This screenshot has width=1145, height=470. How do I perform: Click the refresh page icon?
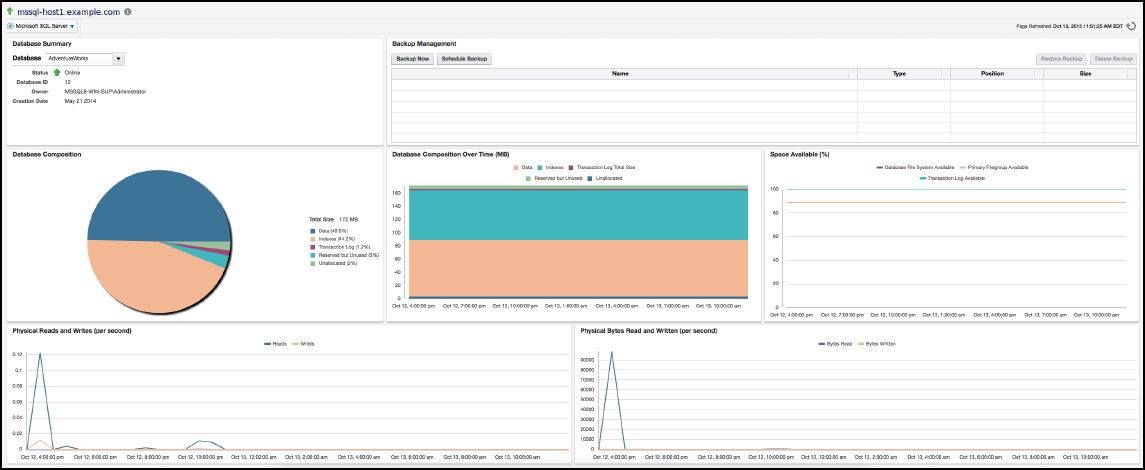point(1131,26)
